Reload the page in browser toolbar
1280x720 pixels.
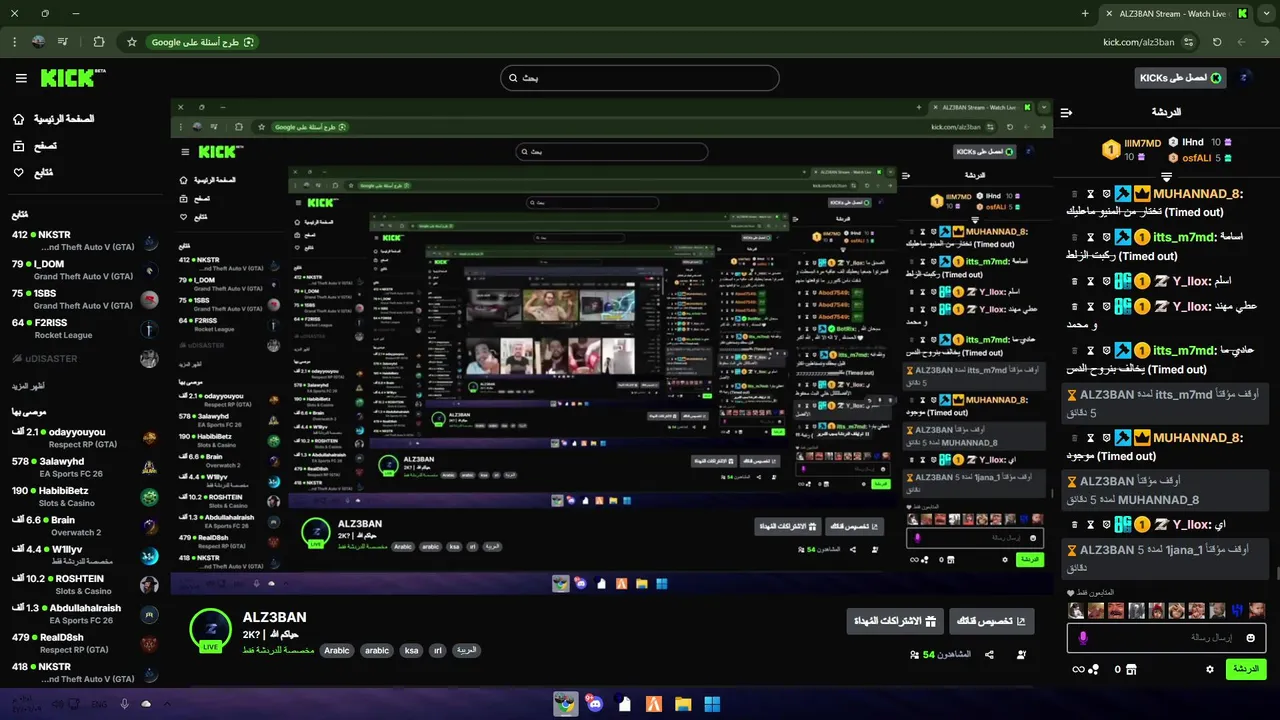[x=1217, y=42]
